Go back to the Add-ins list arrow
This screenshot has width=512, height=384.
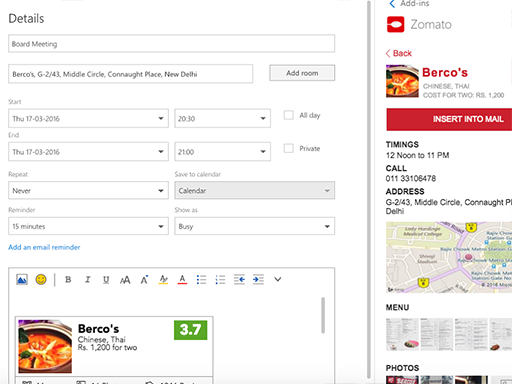tap(392, 4)
